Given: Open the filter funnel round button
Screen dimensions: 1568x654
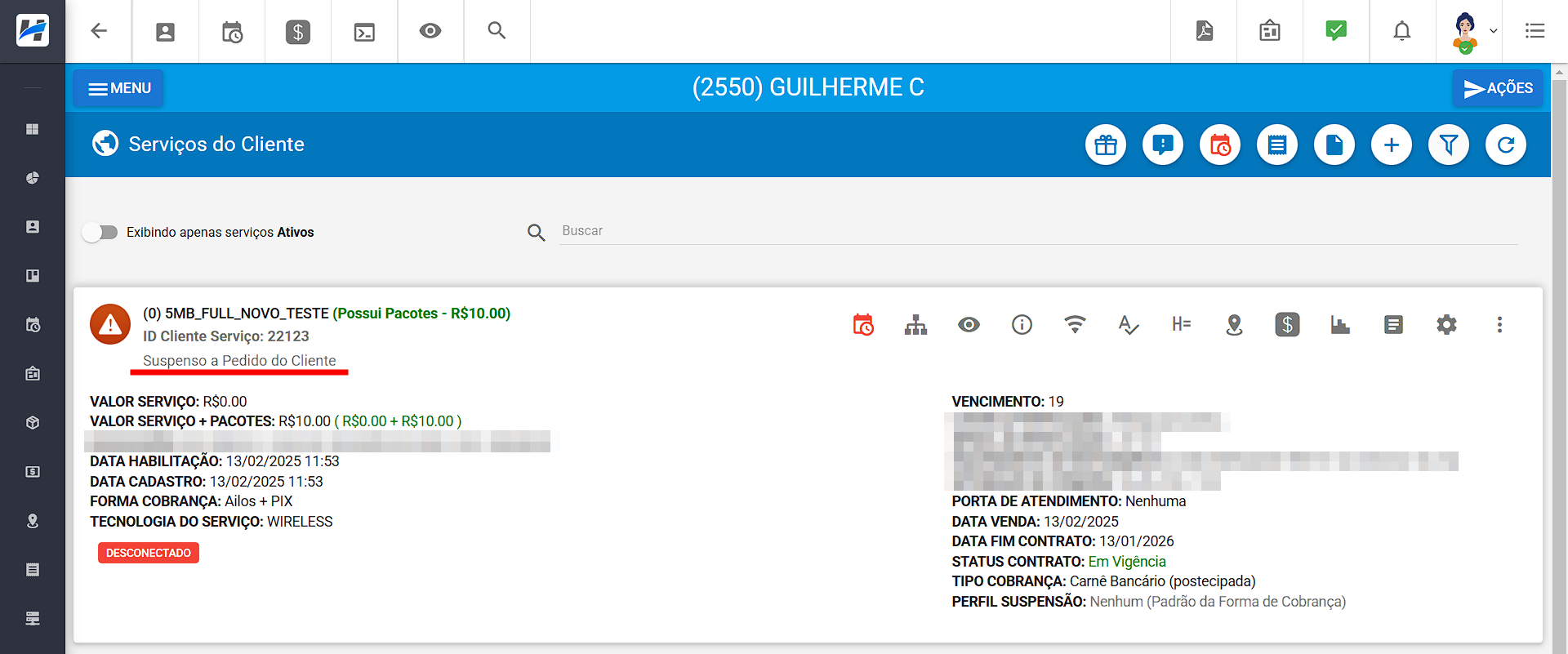Looking at the screenshot, I should (1449, 145).
